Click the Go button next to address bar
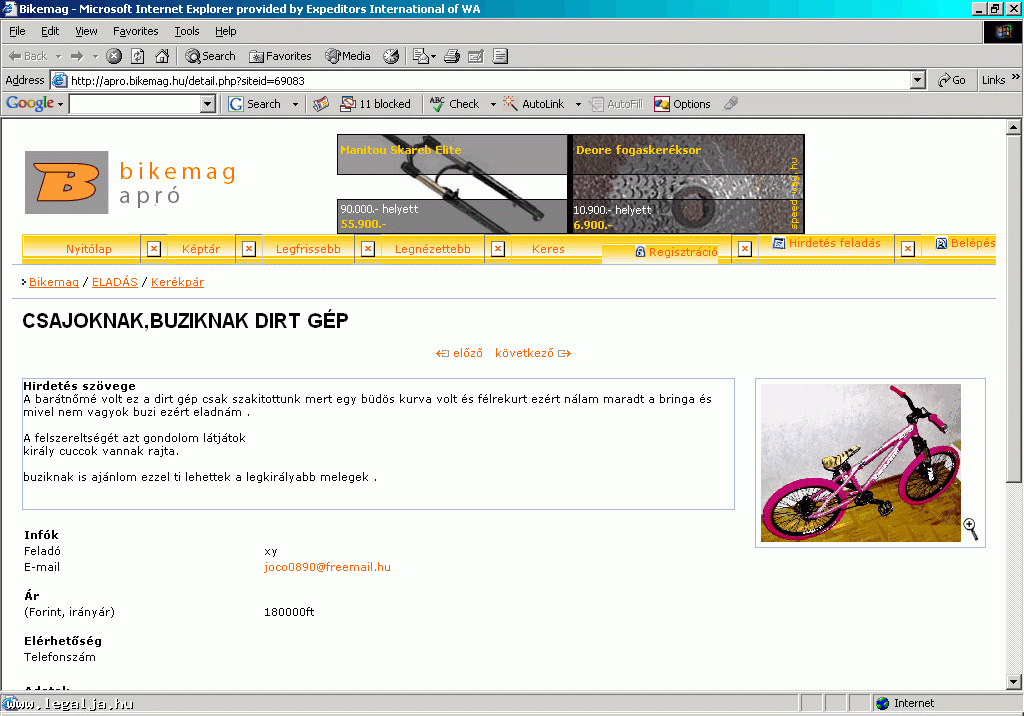This screenshot has height=716, width=1024. [x=952, y=80]
